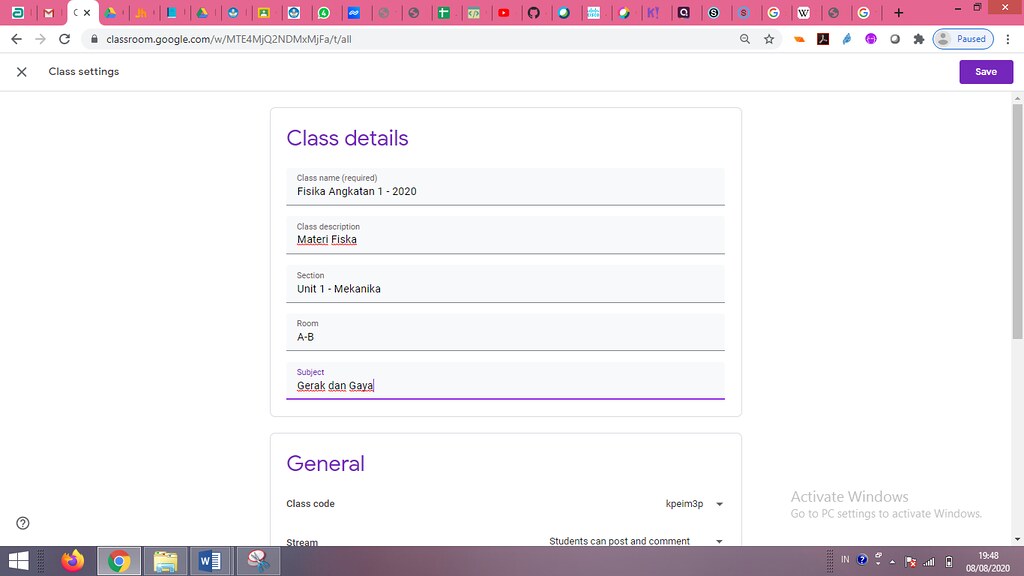The image size is (1024, 576).
Task: Edit the Class name field
Action: (x=505, y=187)
